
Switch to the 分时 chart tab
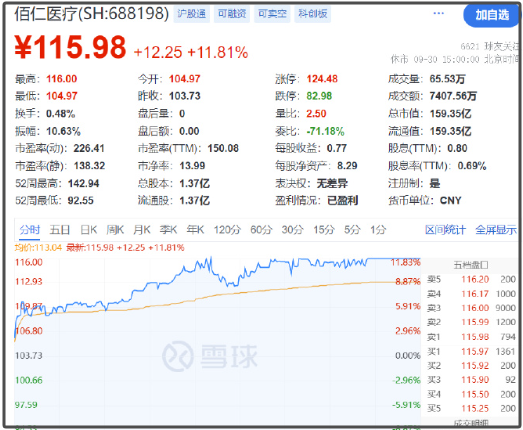30,230
